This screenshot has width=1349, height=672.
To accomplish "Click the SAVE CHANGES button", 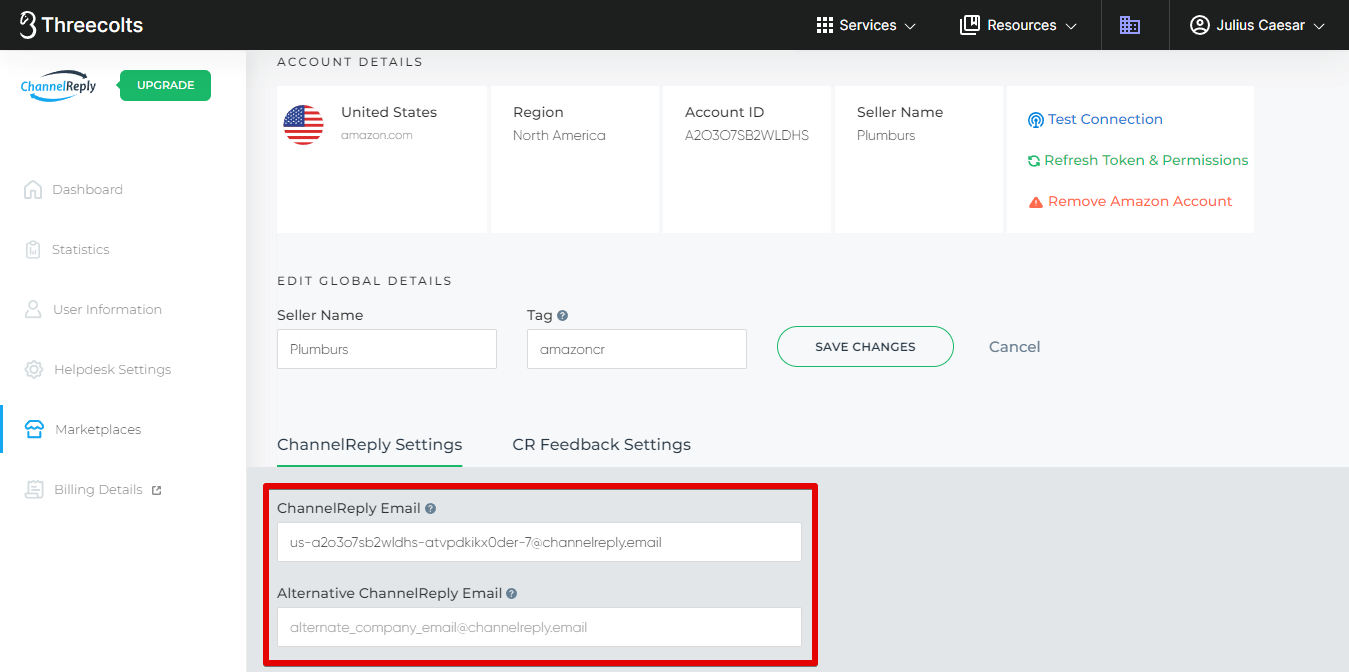I will (865, 347).
